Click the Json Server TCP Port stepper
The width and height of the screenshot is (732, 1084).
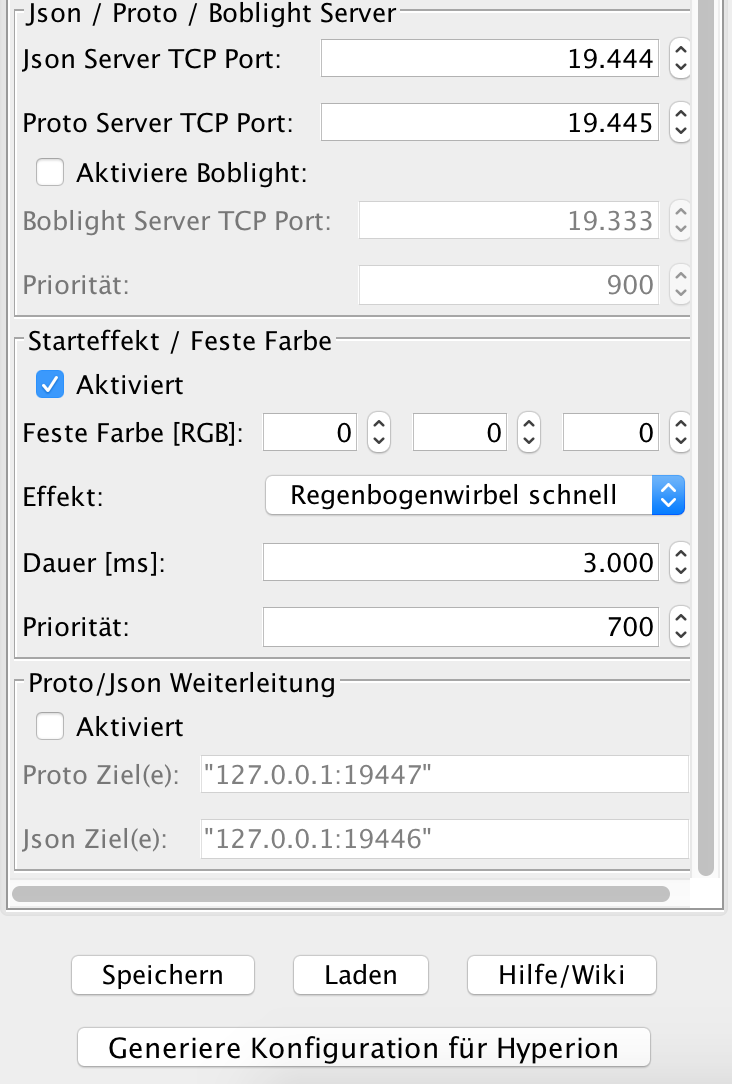[680, 59]
